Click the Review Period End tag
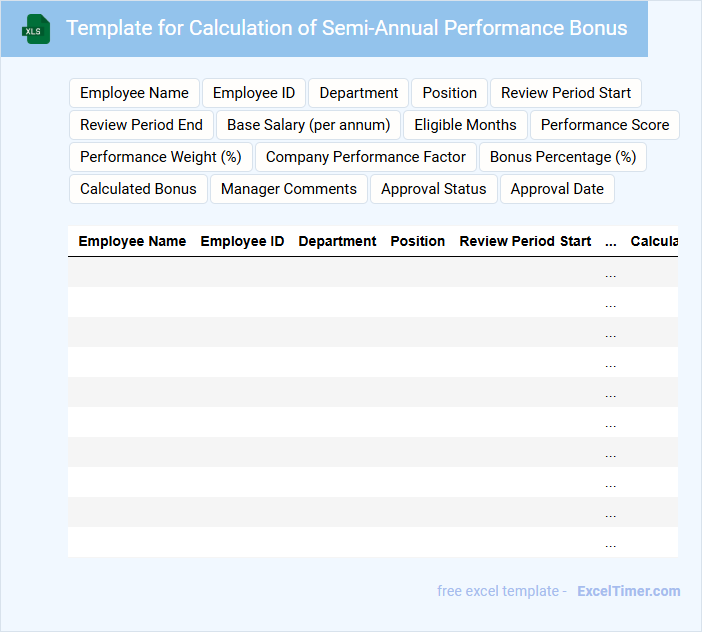Viewport: 702px width, 632px height. (x=141, y=125)
